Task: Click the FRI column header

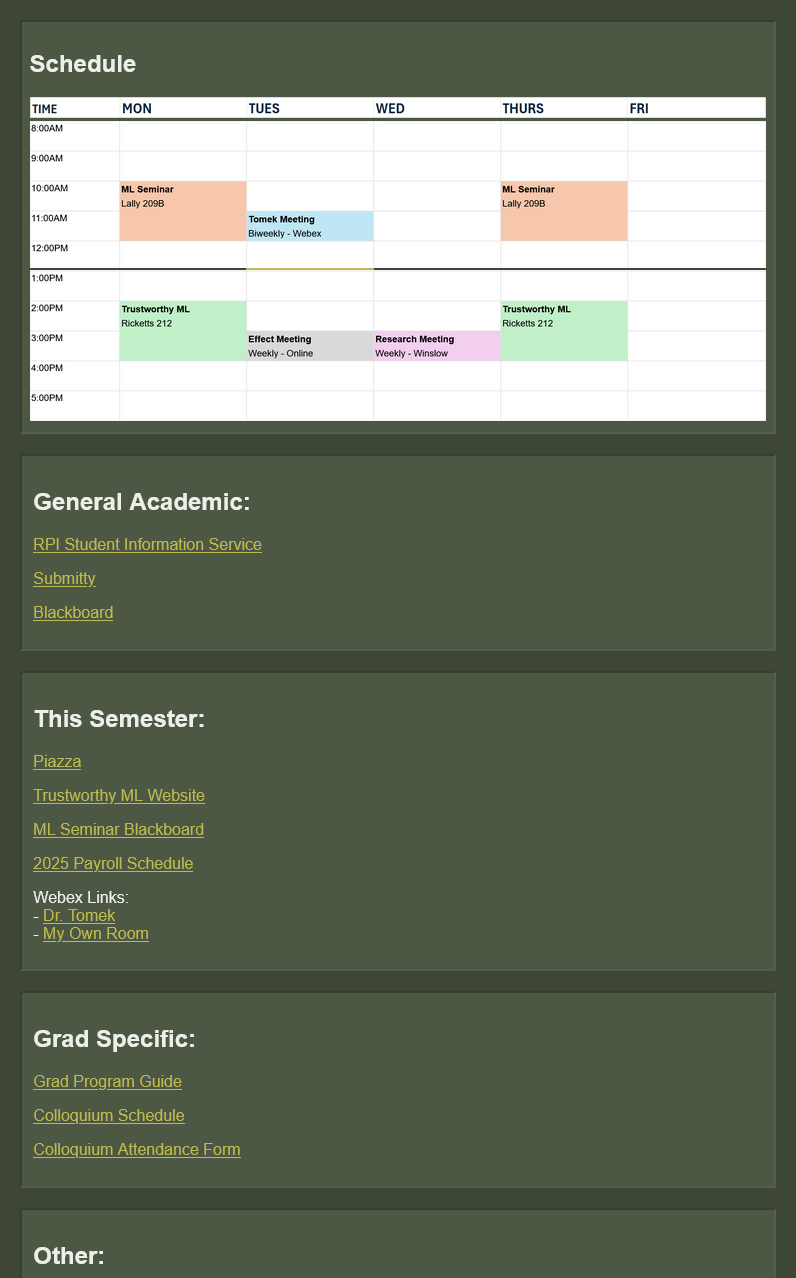Action: (x=639, y=109)
